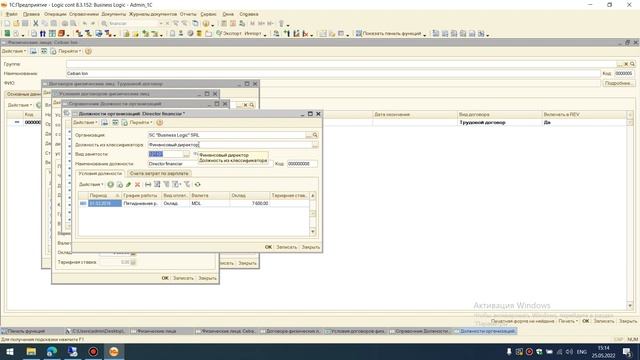Open Действия dropdown in Физические лица window

[14, 51]
